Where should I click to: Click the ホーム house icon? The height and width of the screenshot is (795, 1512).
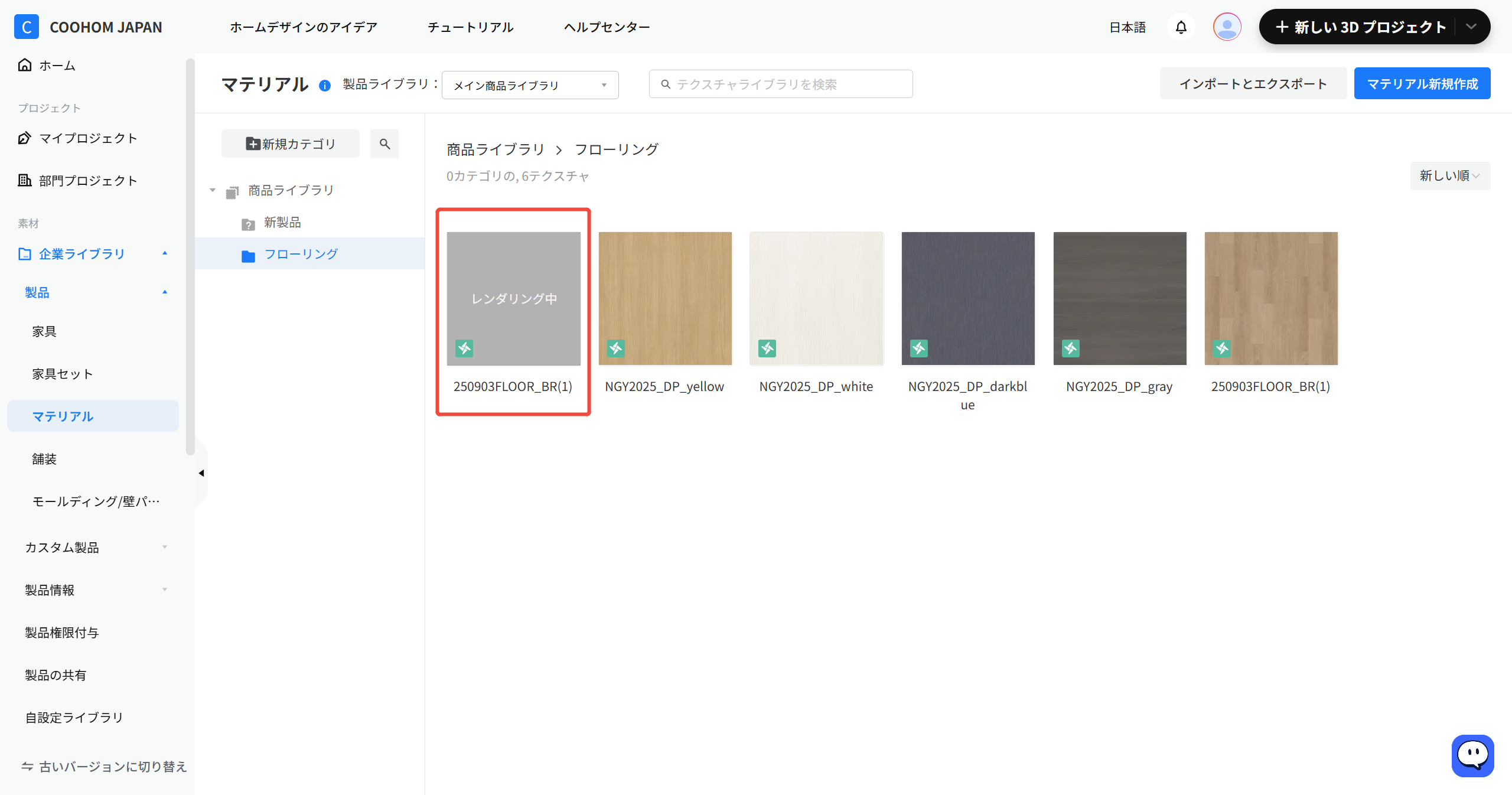point(25,65)
